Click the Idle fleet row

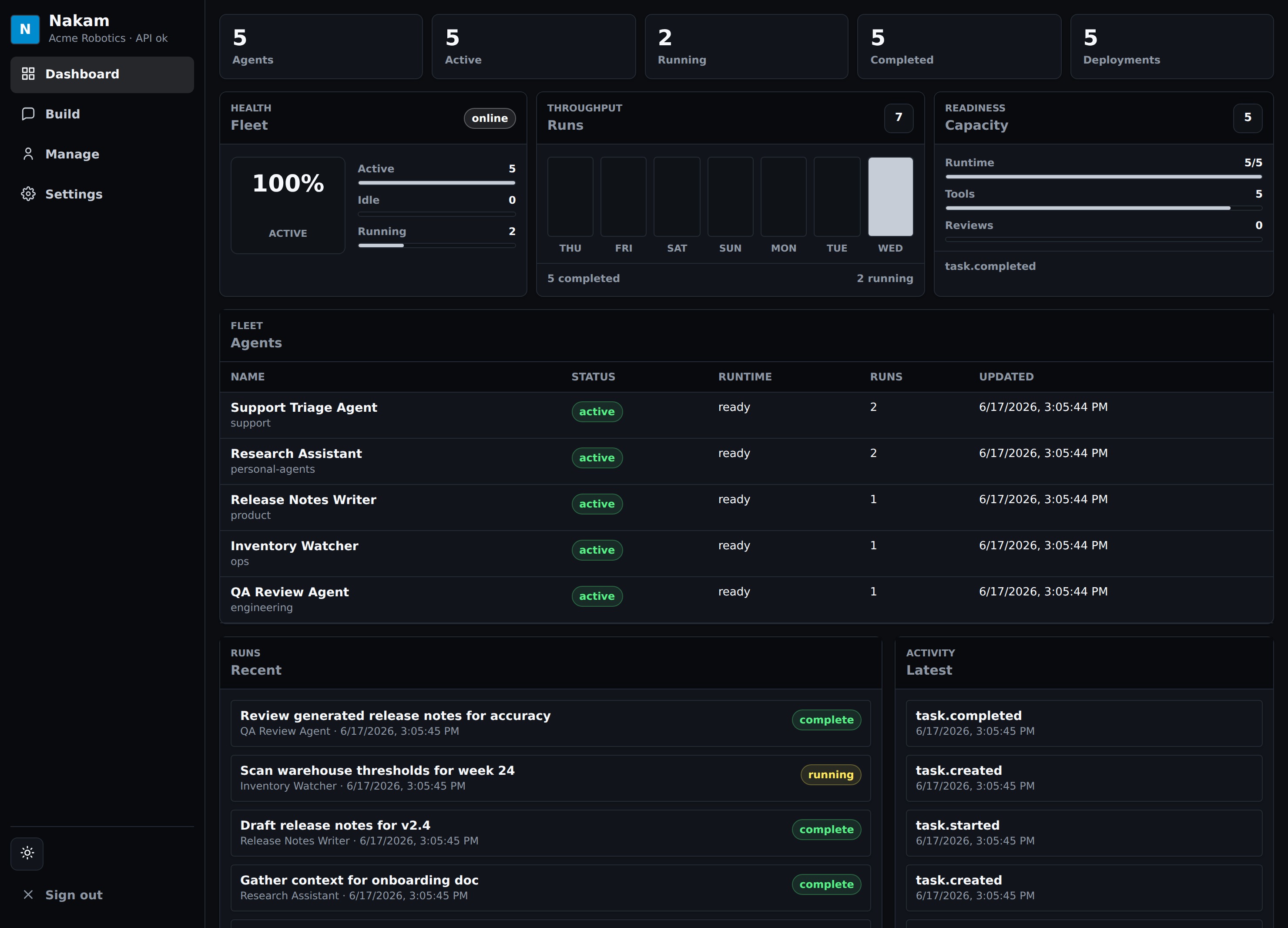(x=437, y=205)
